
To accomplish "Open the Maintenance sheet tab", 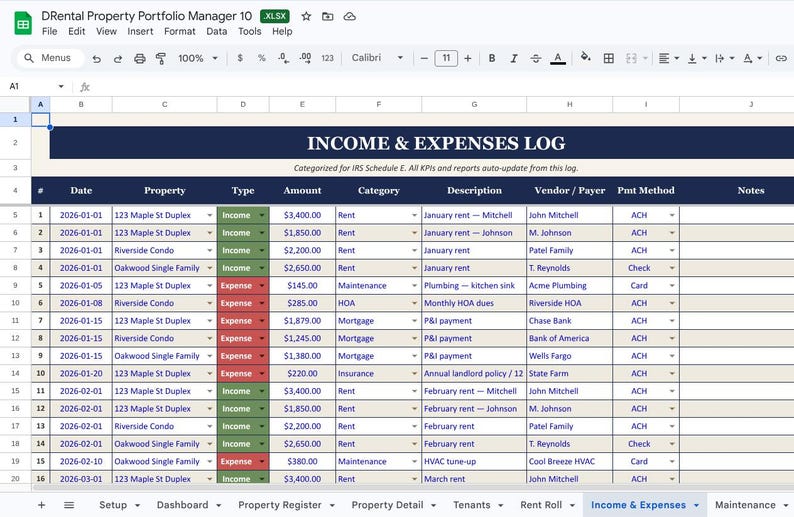I will tap(745, 505).
